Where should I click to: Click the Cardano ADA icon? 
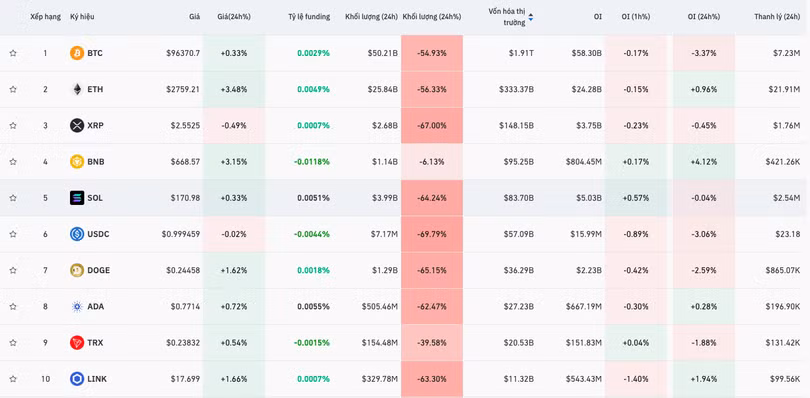point(77,307)
